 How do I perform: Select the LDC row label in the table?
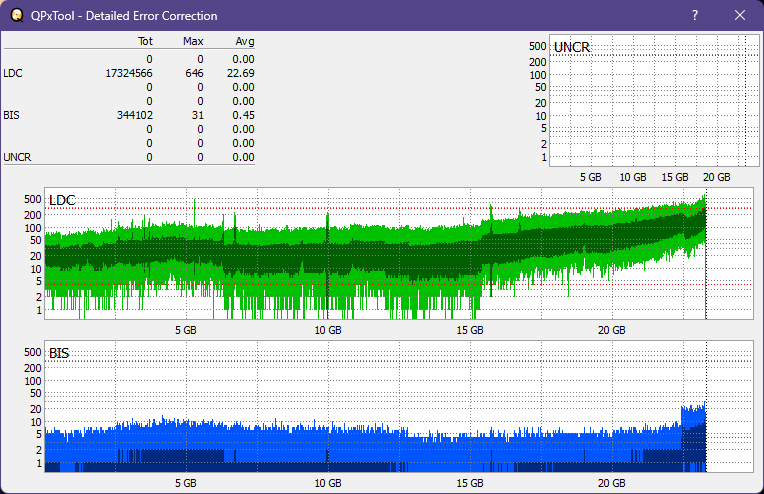(x=13, y=73)
